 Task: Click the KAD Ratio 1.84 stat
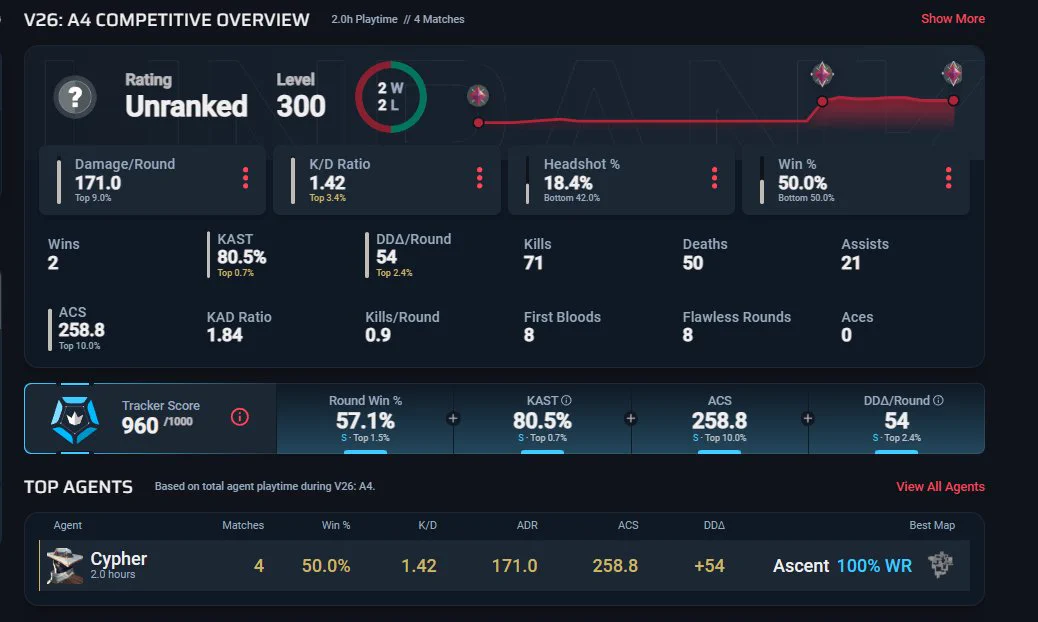click(239, 326)
